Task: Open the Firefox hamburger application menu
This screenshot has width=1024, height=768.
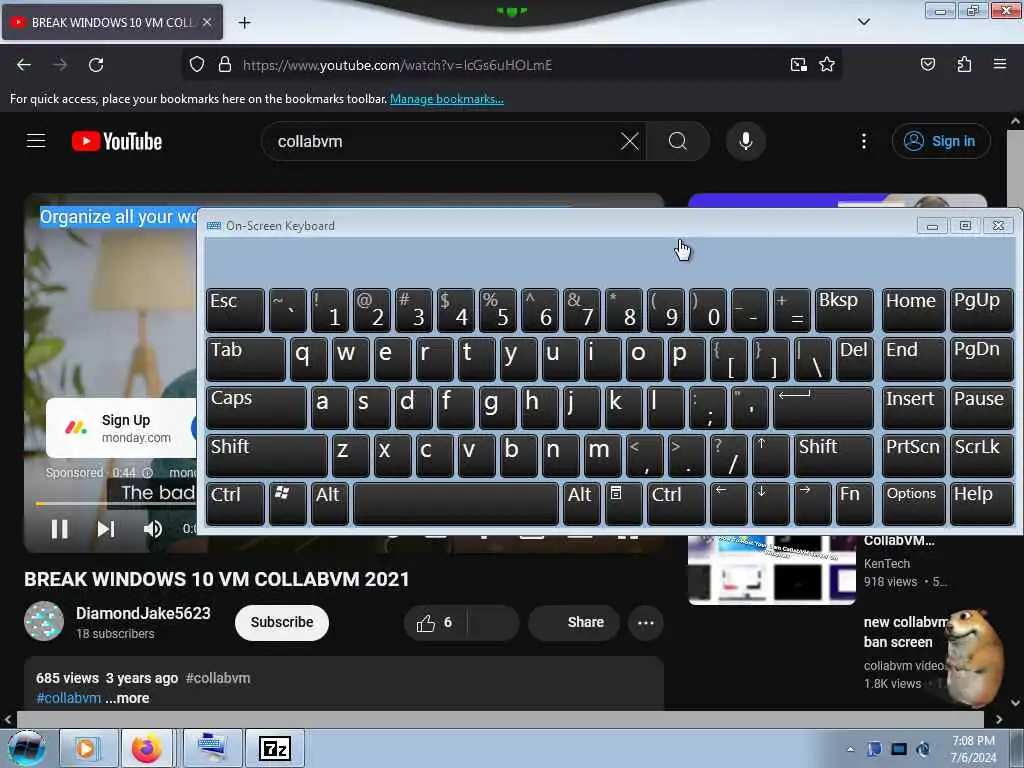Action: 999,64
